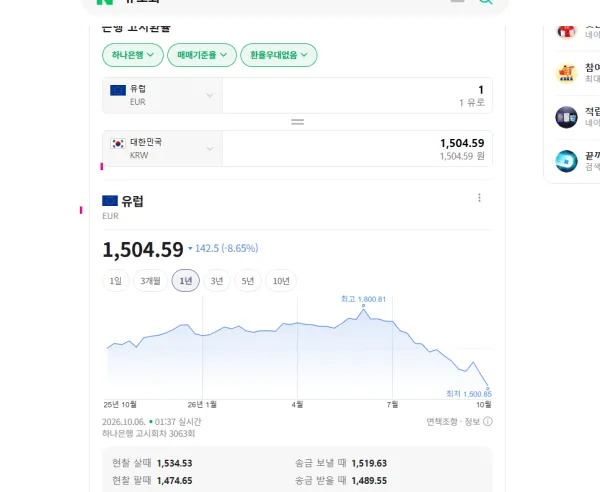Image resolution: width=600 pixels, height=492 pixels.
Task: Select the 1년 chart period
Action: click(x=186, y=281)
